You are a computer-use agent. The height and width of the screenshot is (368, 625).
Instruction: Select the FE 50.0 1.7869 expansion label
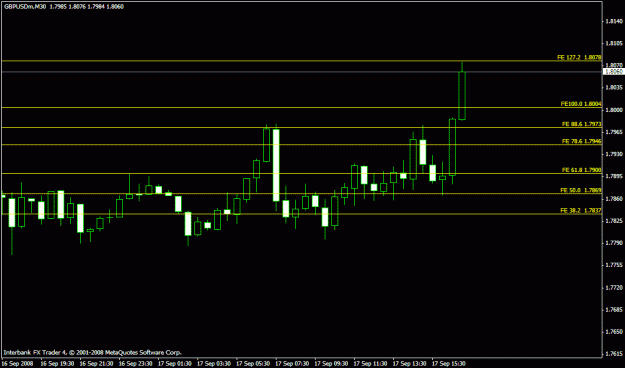(x=581, y=190)
